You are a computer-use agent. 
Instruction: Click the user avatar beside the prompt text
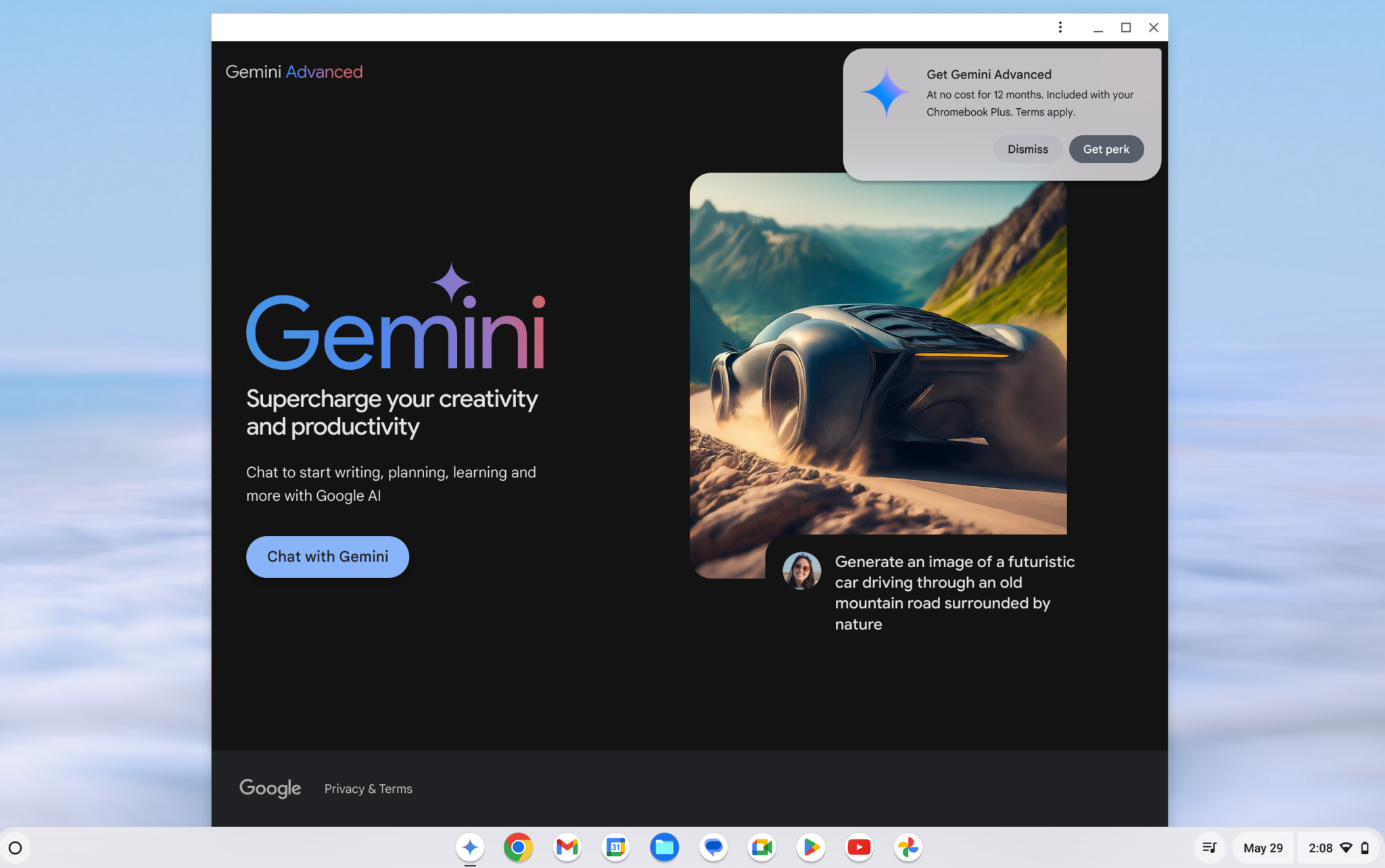click(801, 570)
